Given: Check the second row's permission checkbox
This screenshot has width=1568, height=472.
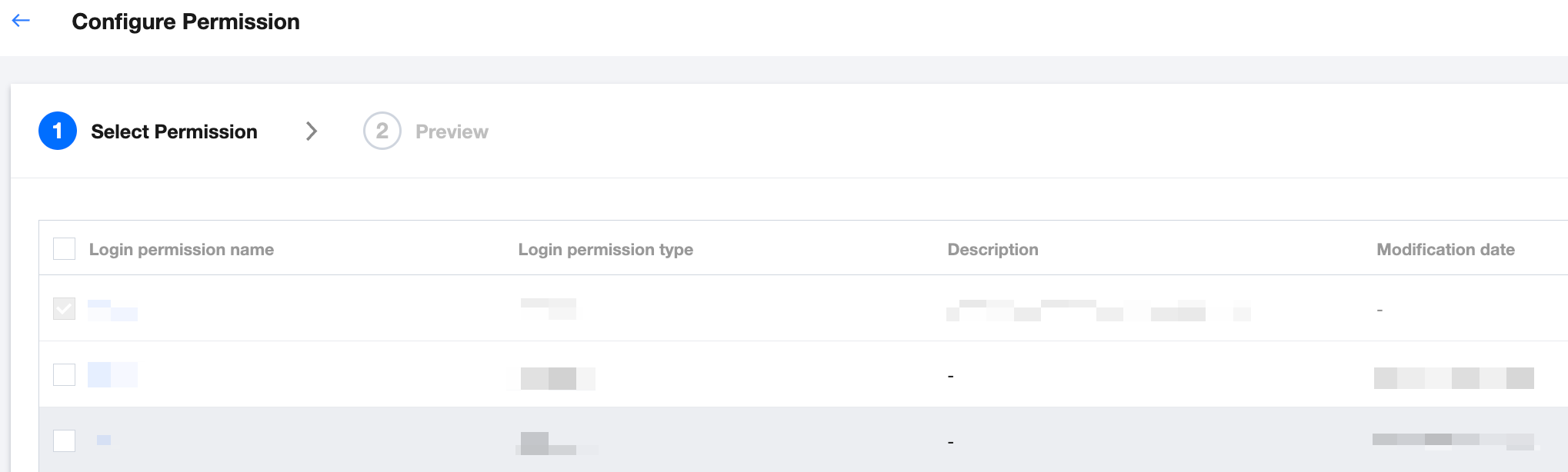Looking at the screenshot, I should click(x=64, y=374).
